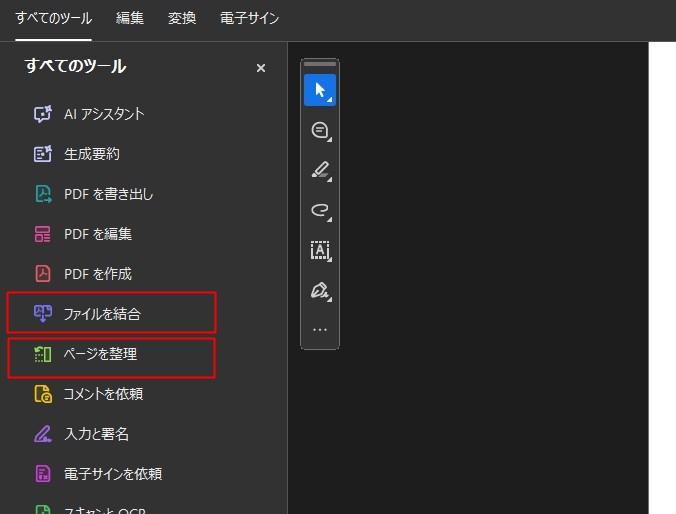This screenshot has width=676, height=514.
Task: Select the comment bubble tool
Action: [x=320, y=130]
